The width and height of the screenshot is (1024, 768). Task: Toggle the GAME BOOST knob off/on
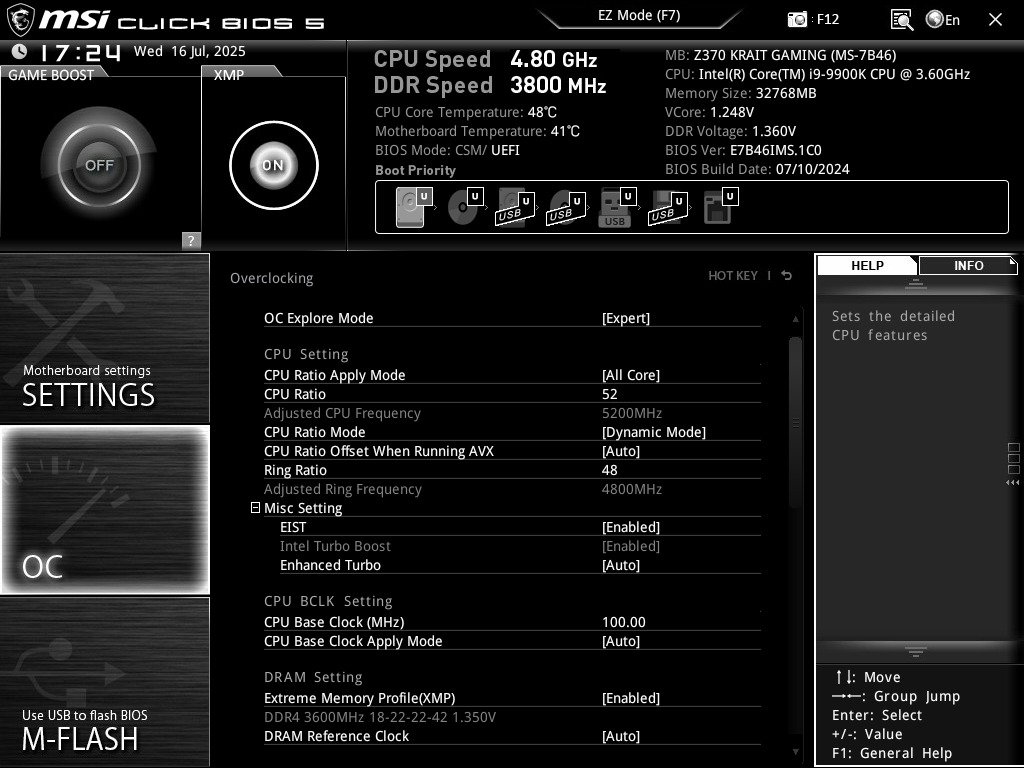click(x=99, y=165)
